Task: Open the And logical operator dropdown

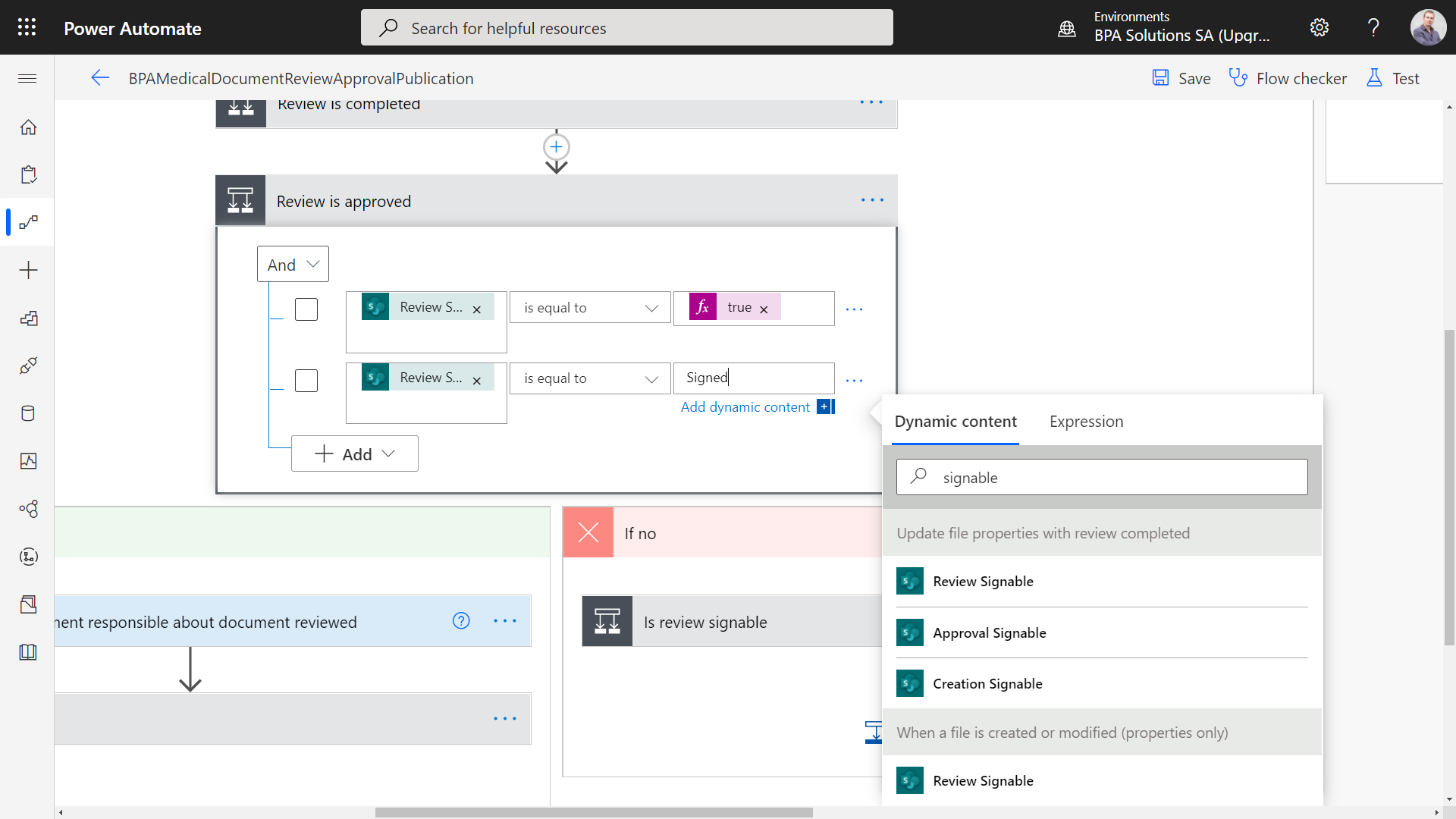Action: 293,264
